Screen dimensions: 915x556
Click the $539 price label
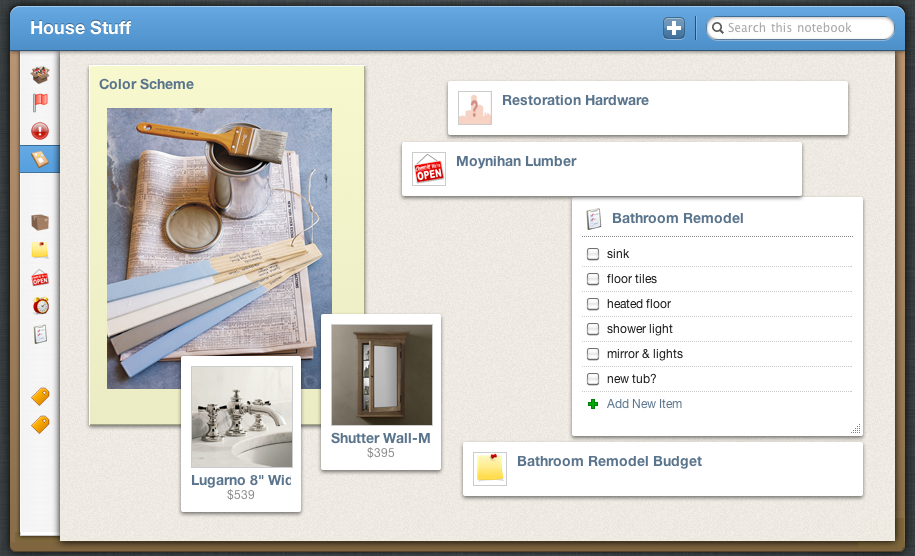click(241, 495)
